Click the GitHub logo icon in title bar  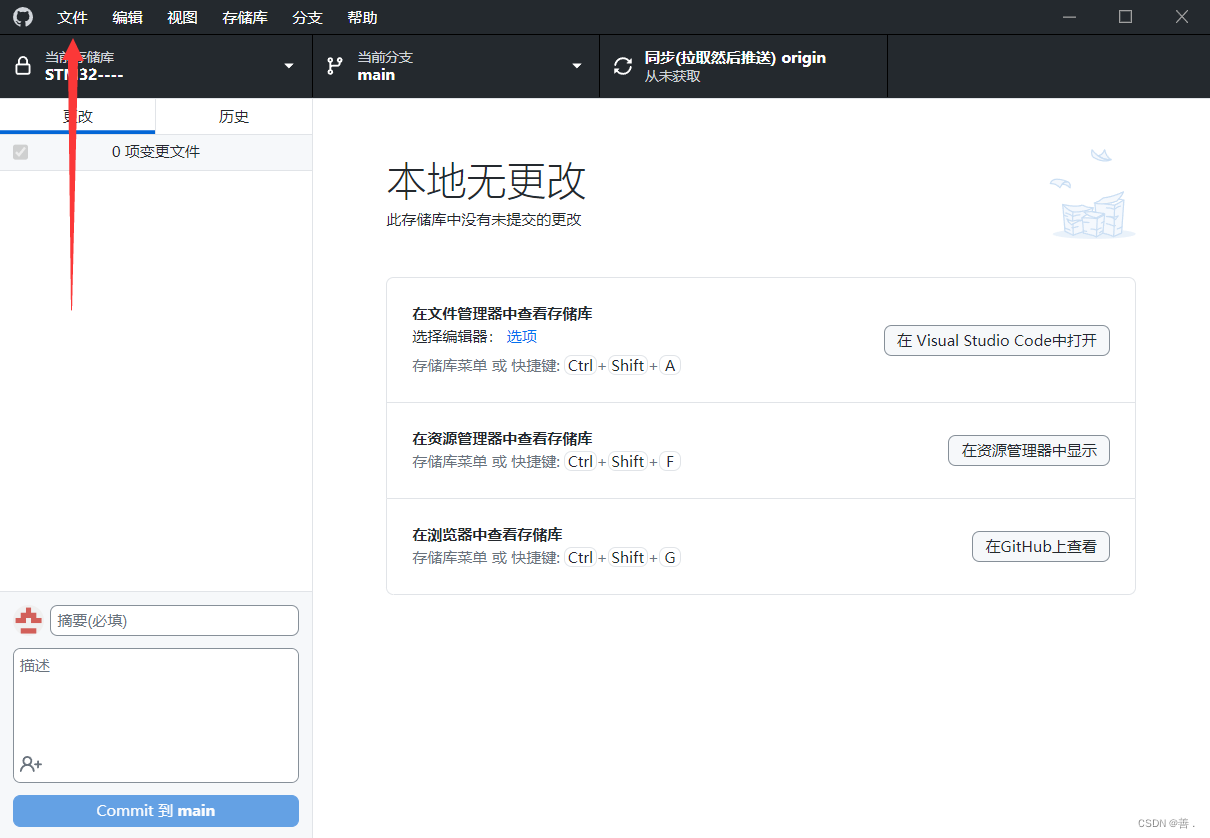pyautogui.click(x=22, y=17)
